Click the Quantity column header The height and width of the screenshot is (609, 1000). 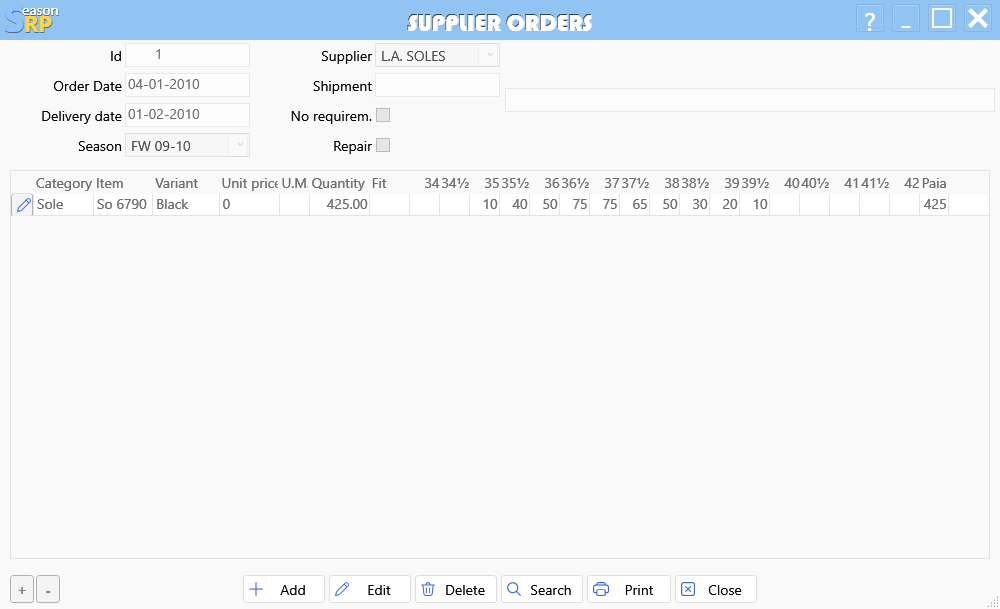[338, 184]
